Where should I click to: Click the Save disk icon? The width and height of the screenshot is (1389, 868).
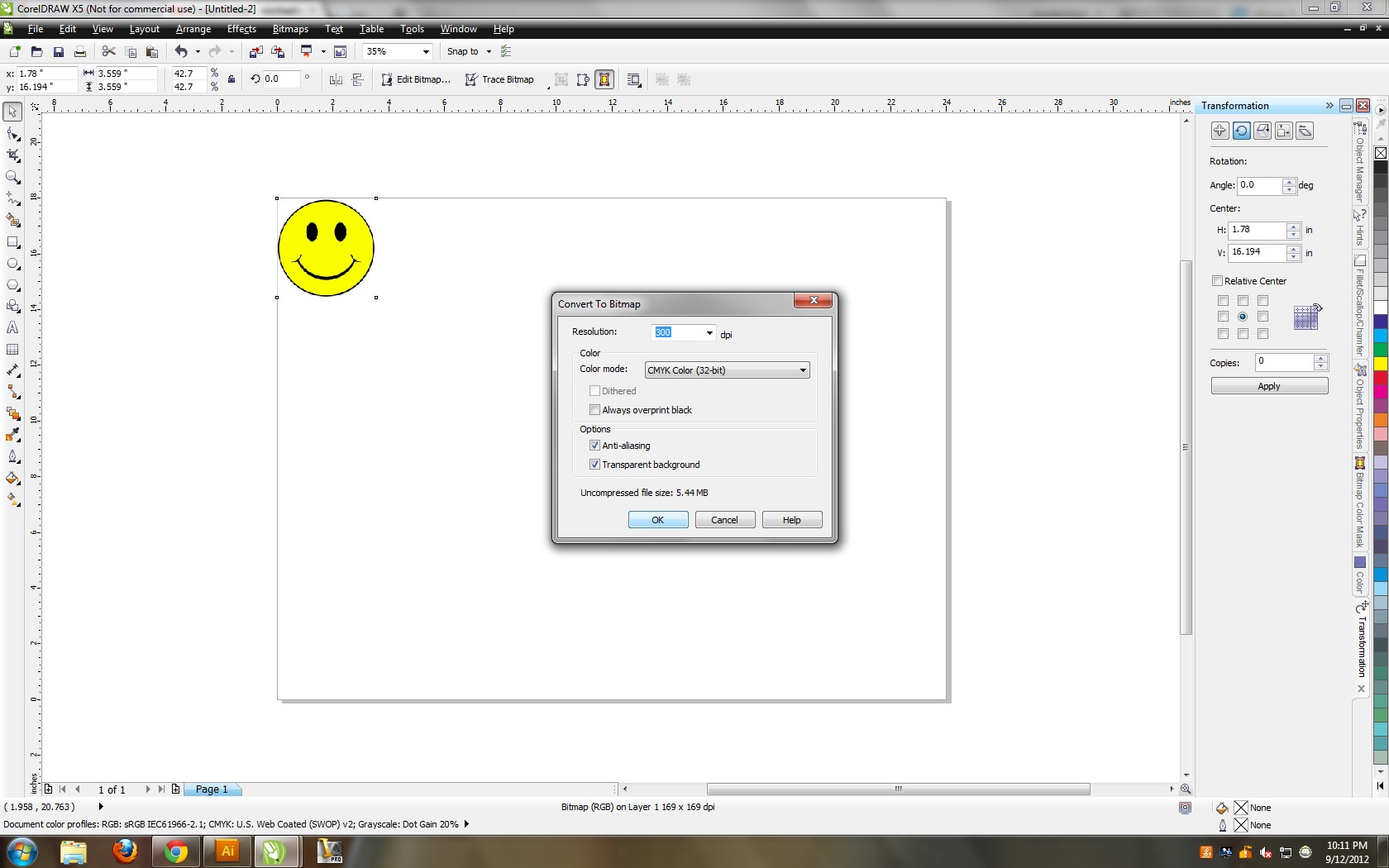[58, 51]
